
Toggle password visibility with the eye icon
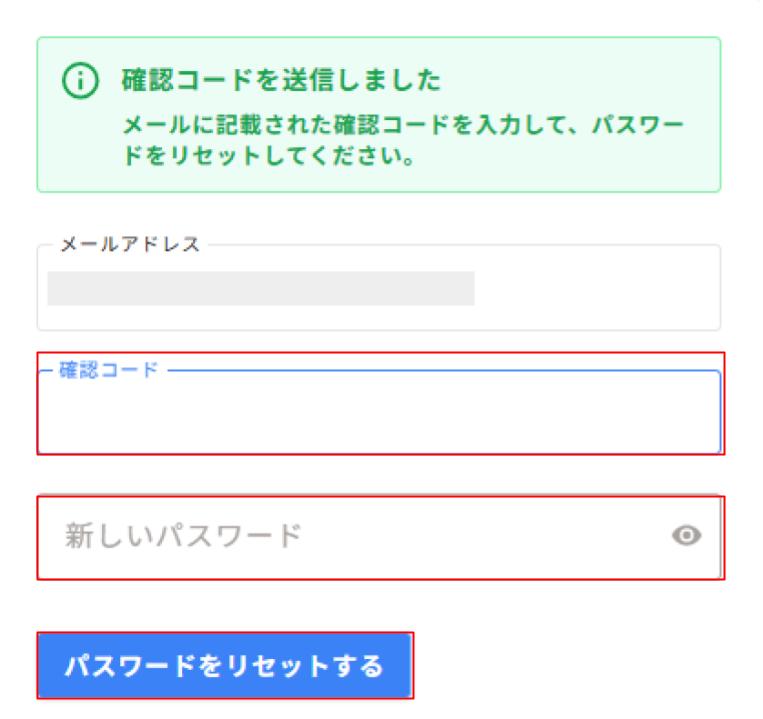[x=686, y=536]
